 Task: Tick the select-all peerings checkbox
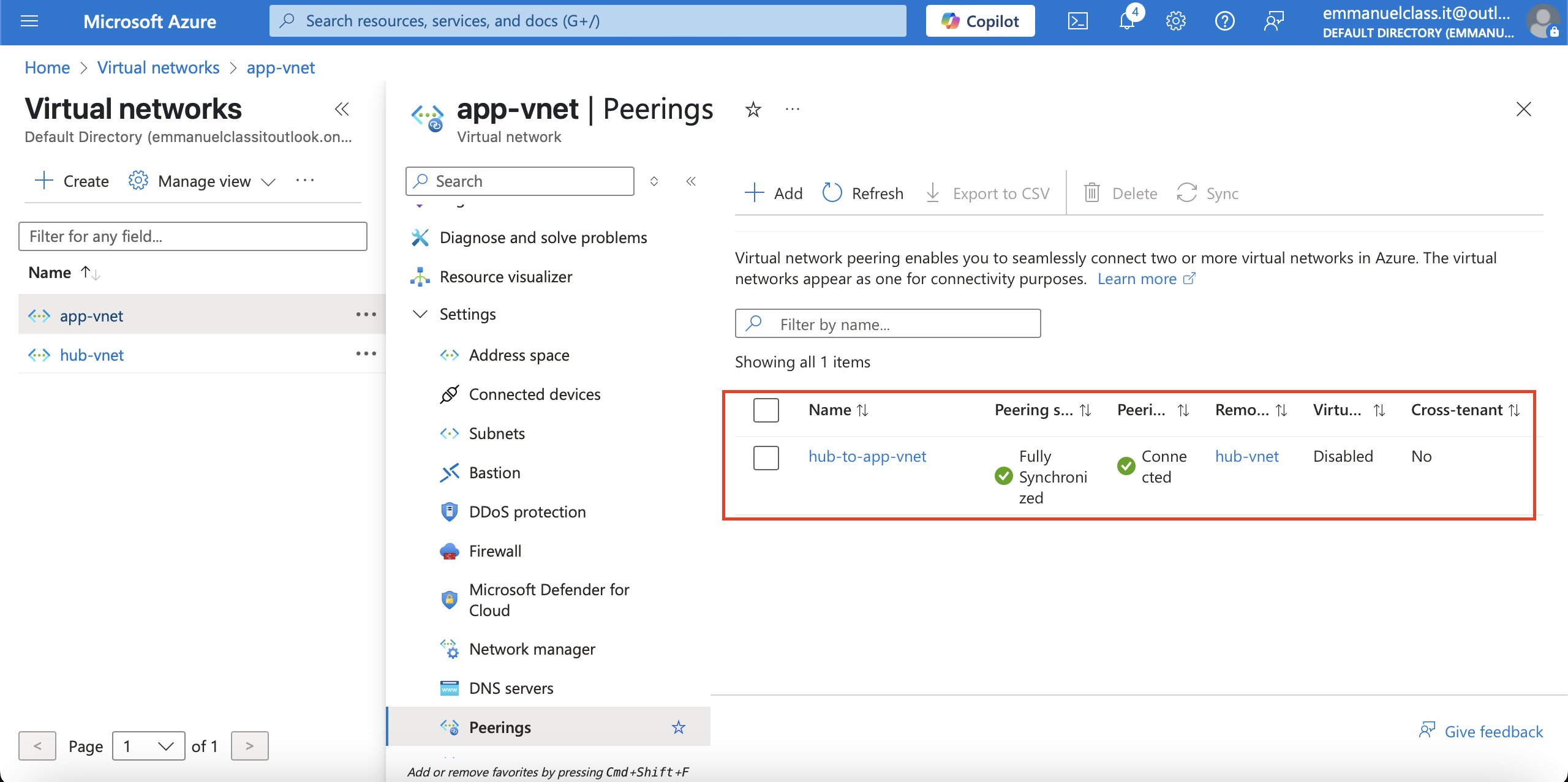[x=766, y=410]
